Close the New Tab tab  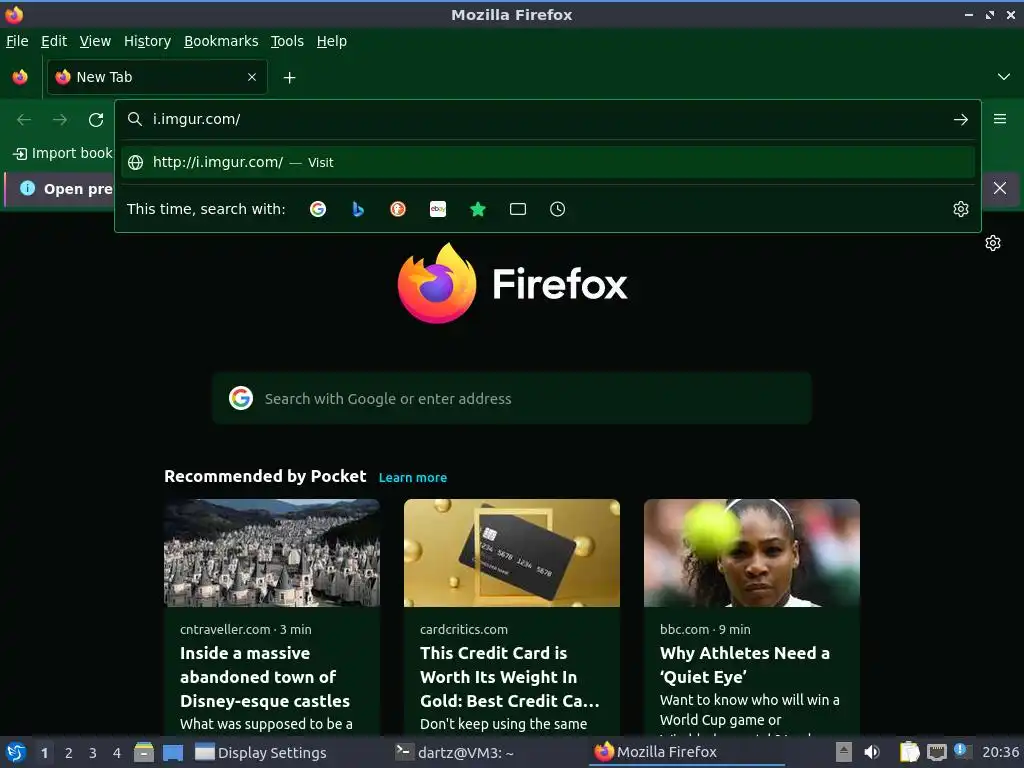(252, 77)
